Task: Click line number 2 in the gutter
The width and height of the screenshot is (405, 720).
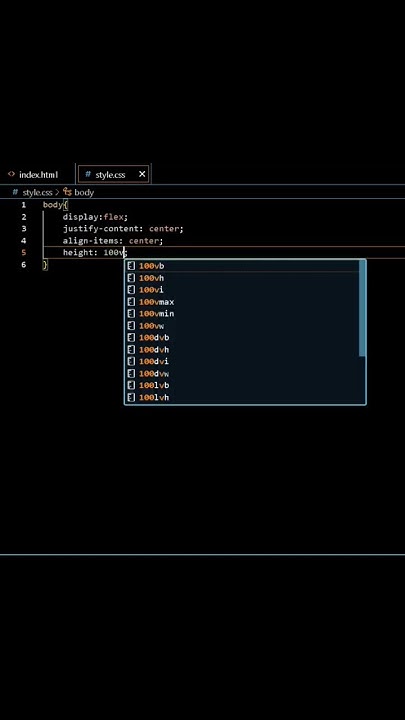Action: point(23,217)
